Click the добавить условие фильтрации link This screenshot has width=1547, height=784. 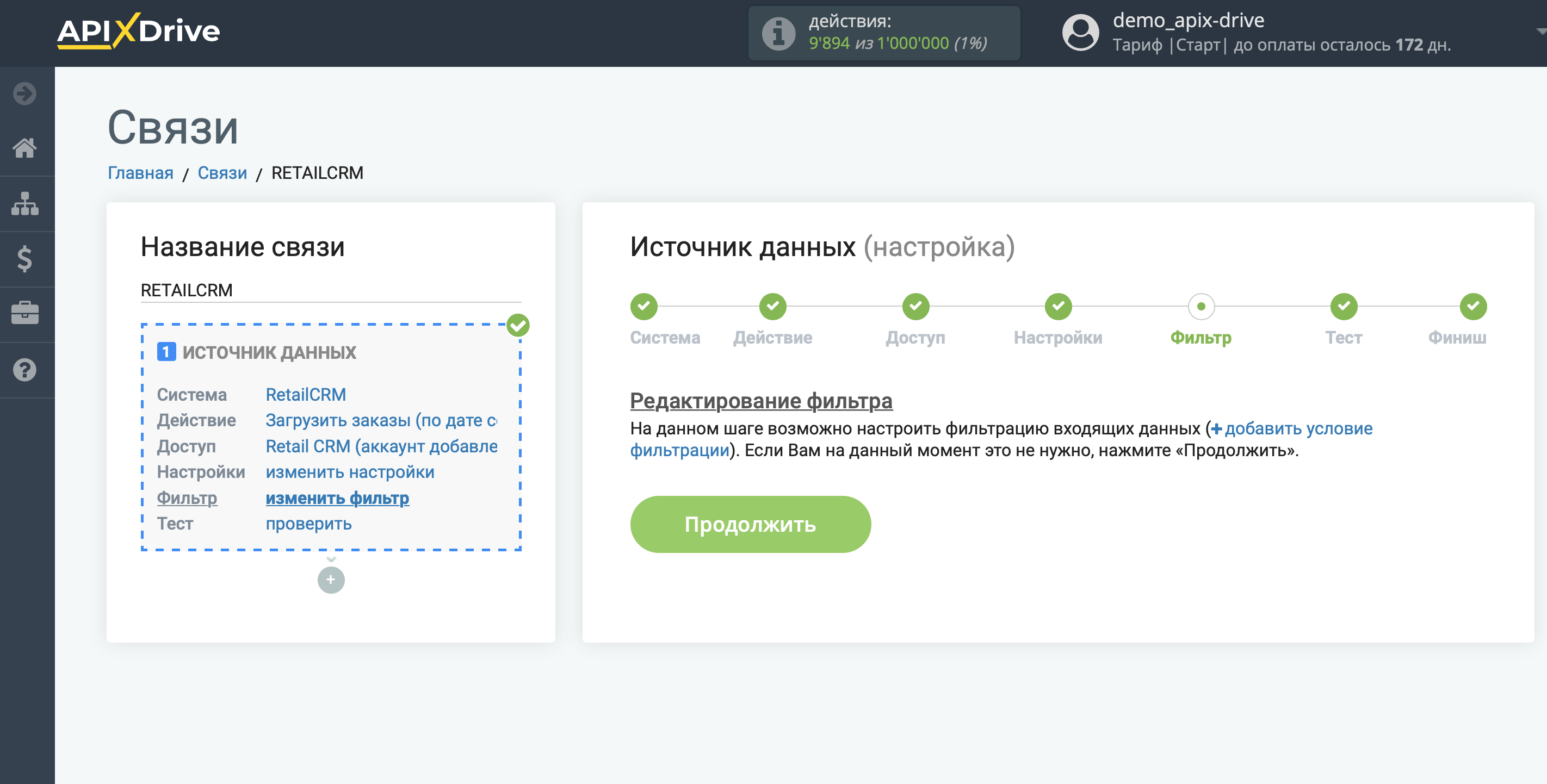tap(1292, 428)
